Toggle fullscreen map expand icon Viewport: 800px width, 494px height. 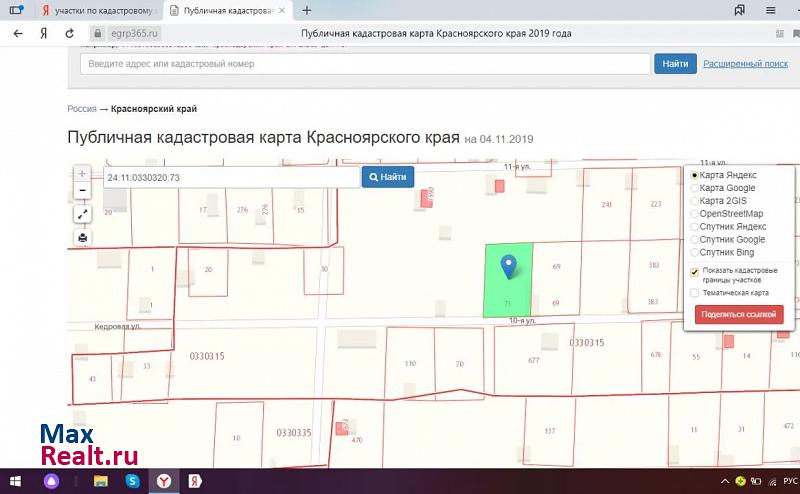coord(82,214)
